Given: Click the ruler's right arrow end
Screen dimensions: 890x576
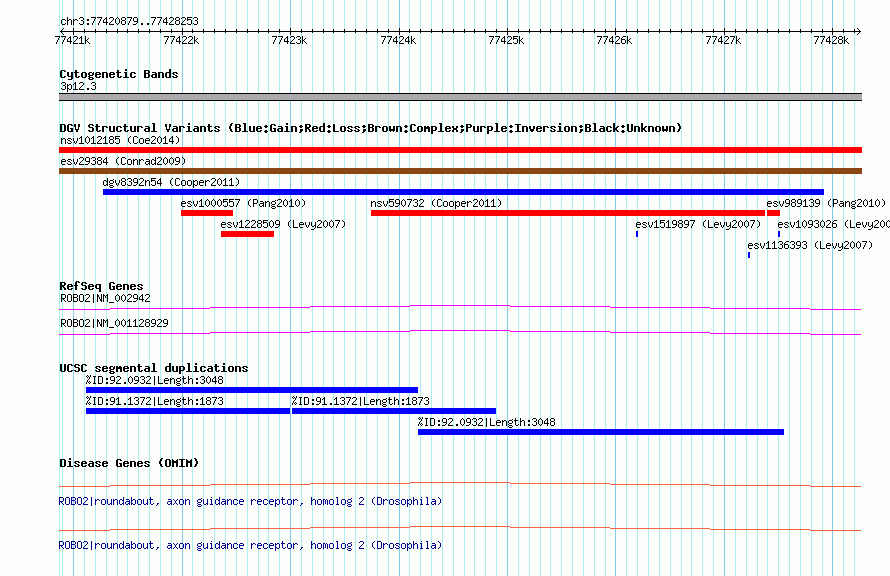Looking at the screenshot, I should tap(859, 31).
